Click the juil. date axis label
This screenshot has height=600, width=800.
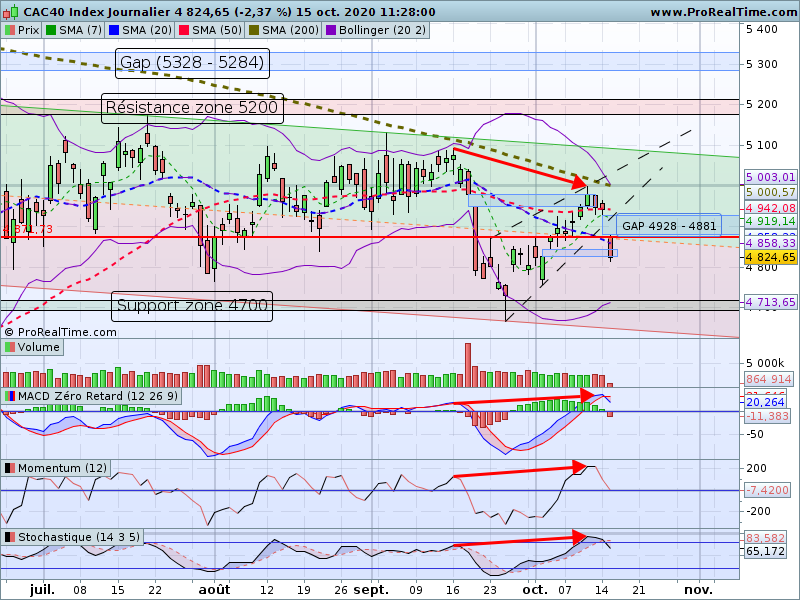(42, 590)
